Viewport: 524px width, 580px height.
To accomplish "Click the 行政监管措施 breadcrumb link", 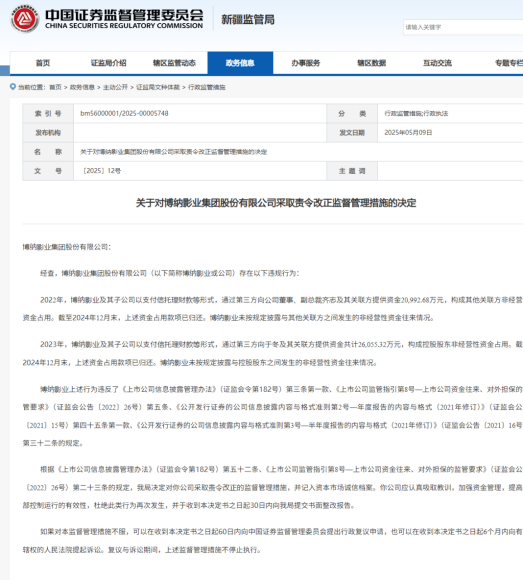I will [x=207, y=87].
